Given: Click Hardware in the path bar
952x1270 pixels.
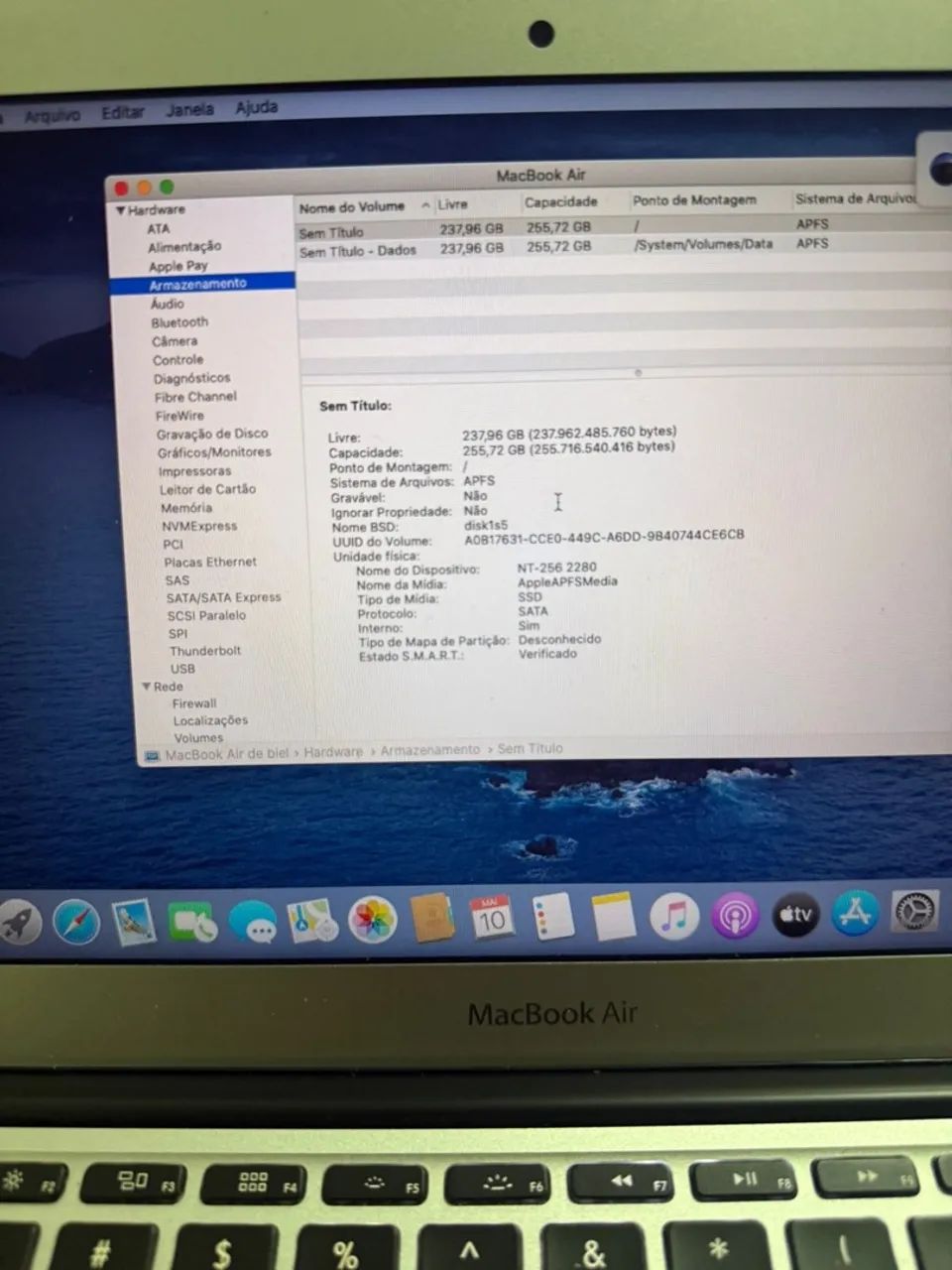Looking at the screenshot, I should click(333, 752).
